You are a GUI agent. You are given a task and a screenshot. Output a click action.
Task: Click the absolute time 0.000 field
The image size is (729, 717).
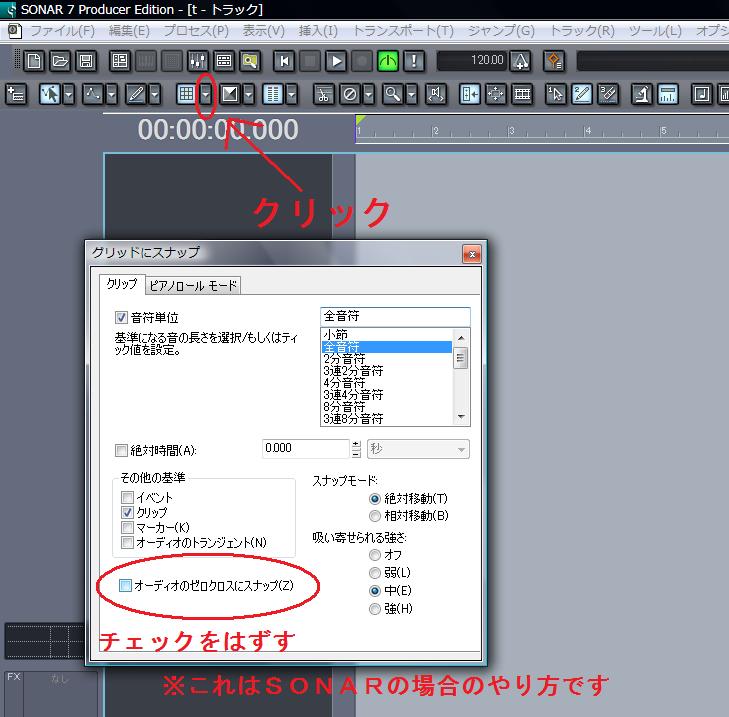(305, 449)
